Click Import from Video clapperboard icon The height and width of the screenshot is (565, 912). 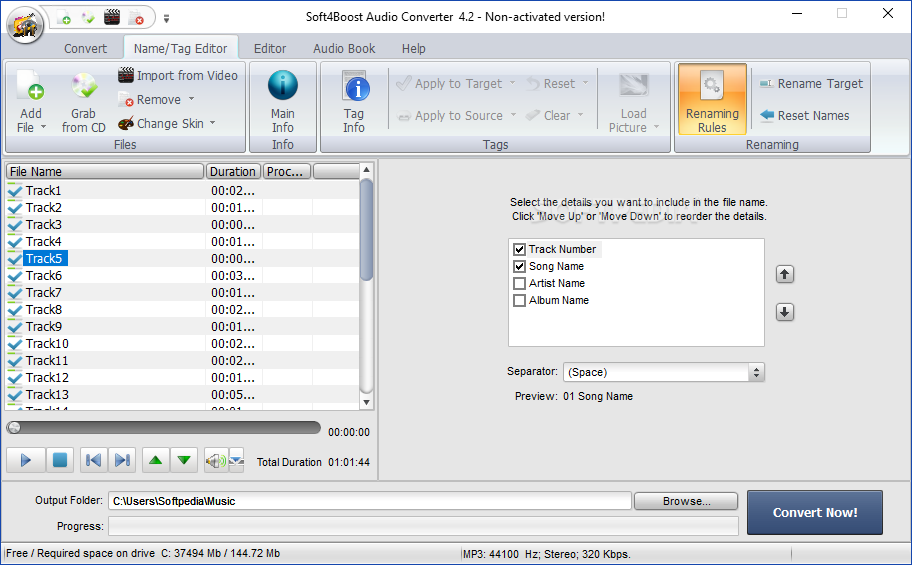point(126,75)
